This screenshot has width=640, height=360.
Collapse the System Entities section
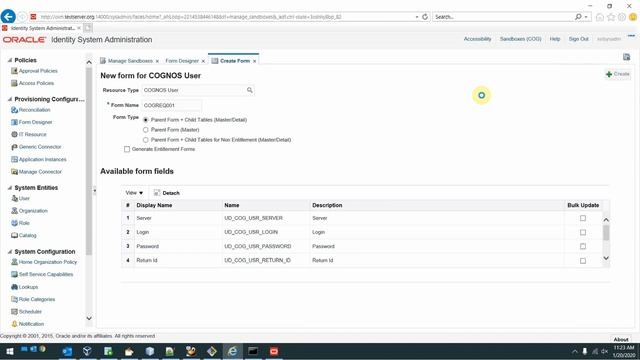[x=10, y=188]
